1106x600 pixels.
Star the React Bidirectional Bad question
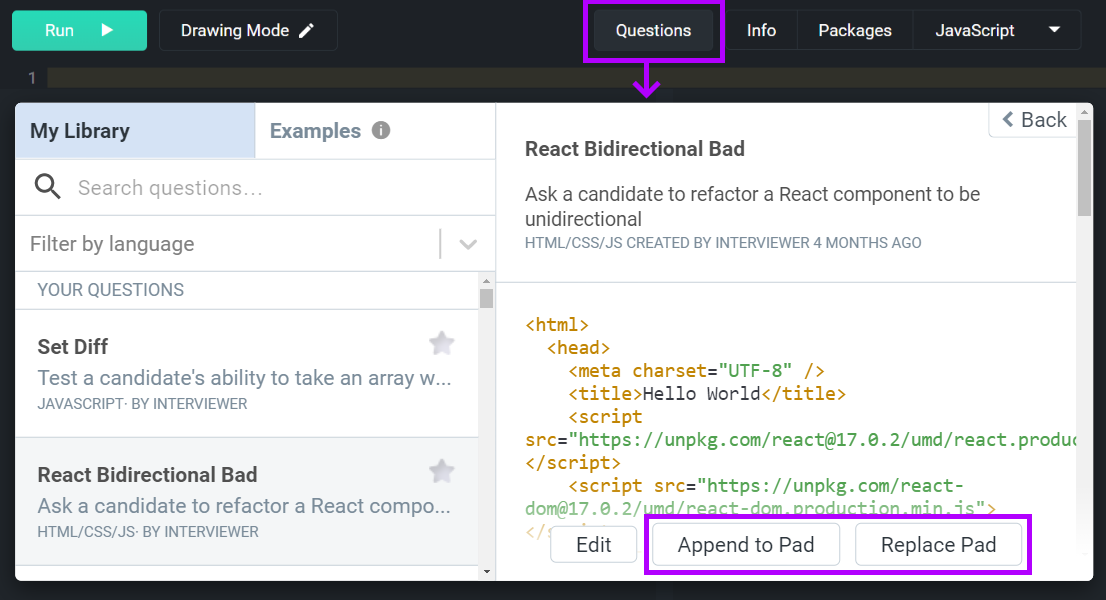(x=442, y=472)
